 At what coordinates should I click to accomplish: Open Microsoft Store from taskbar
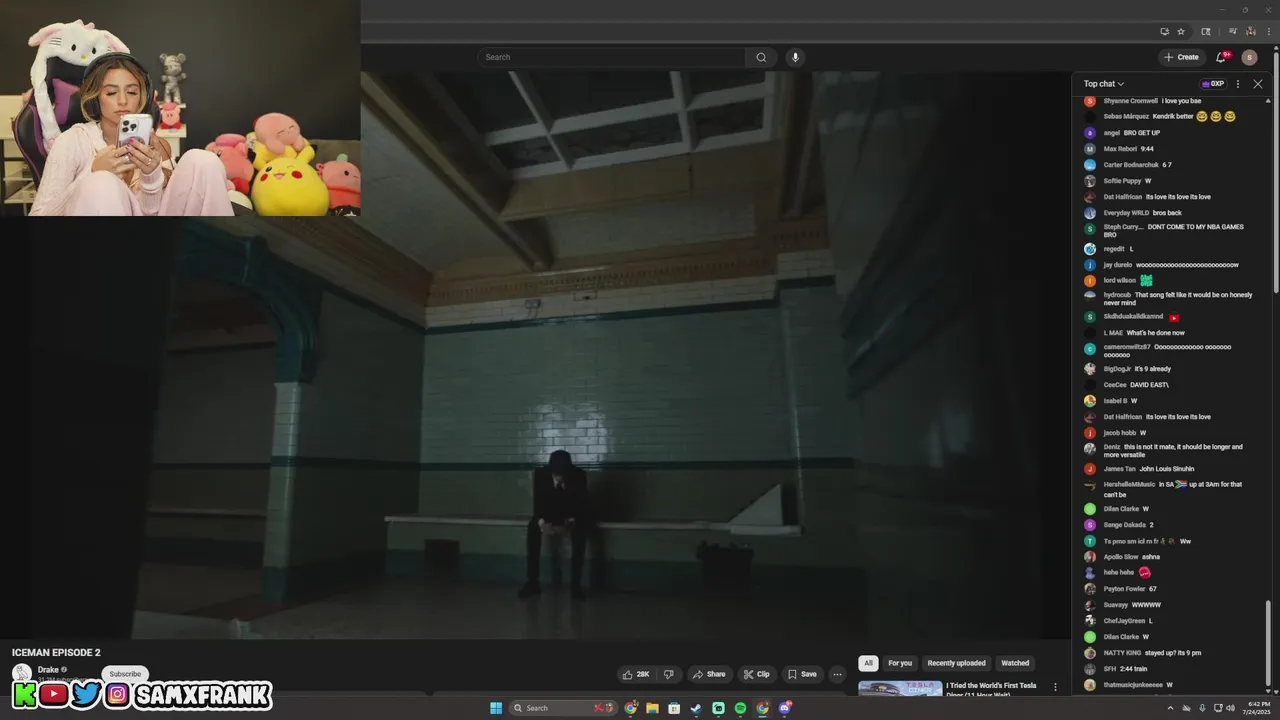674,708
